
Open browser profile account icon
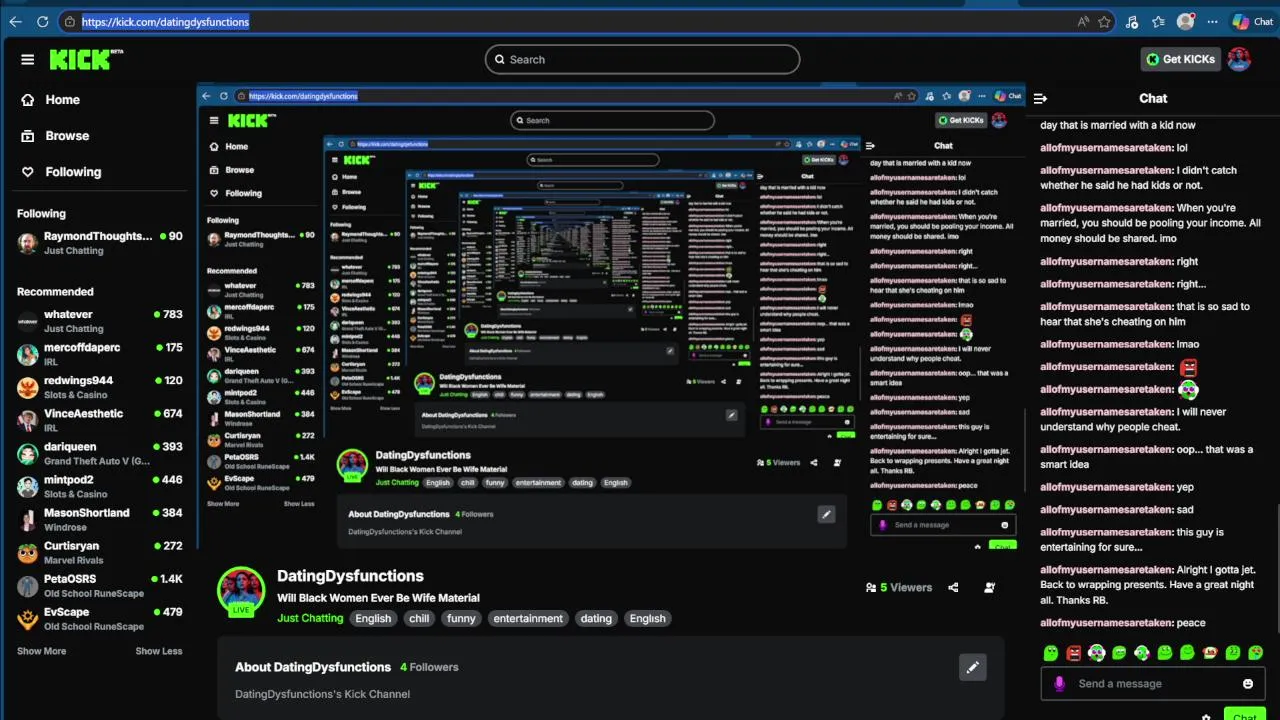pyautogui.click(x=1186, y=21)
